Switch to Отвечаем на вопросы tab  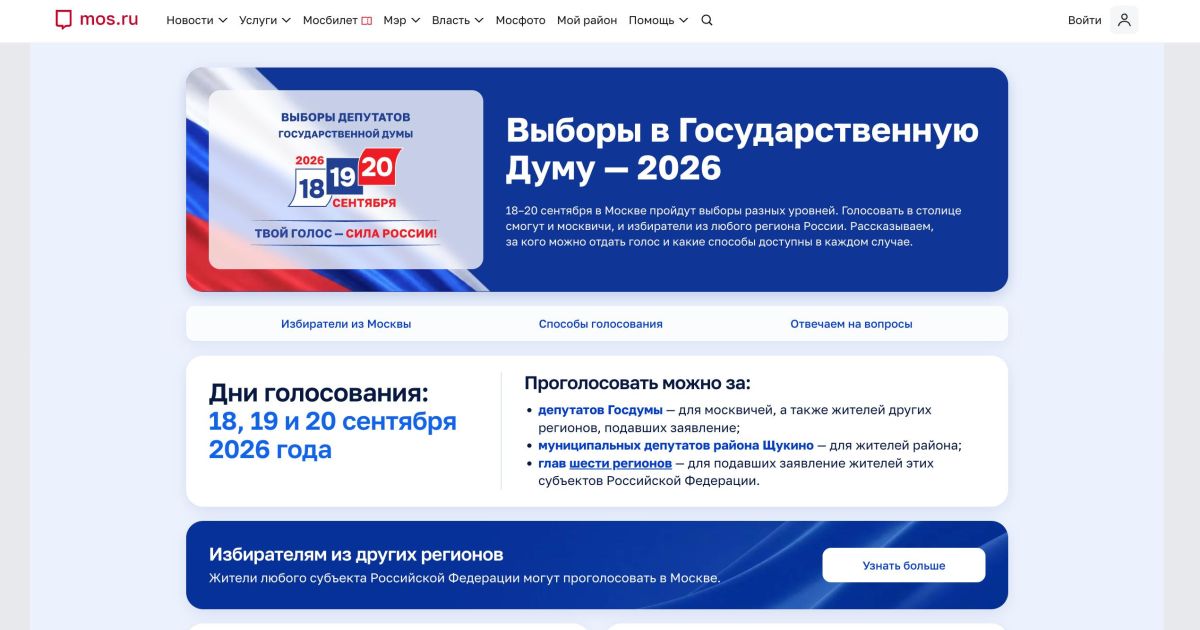tap(851, 324)
